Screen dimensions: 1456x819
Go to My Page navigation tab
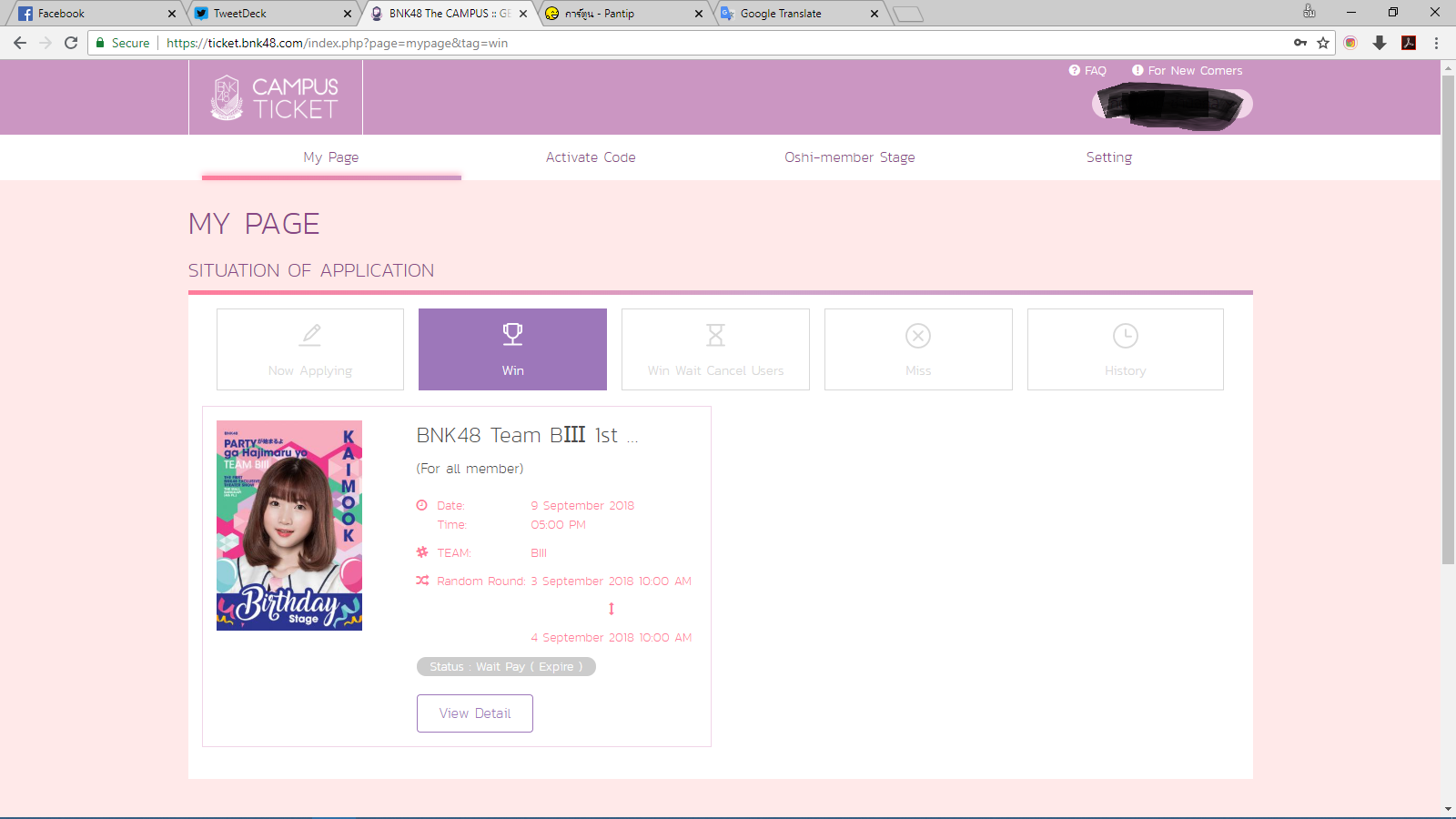[x=331, y=157]
